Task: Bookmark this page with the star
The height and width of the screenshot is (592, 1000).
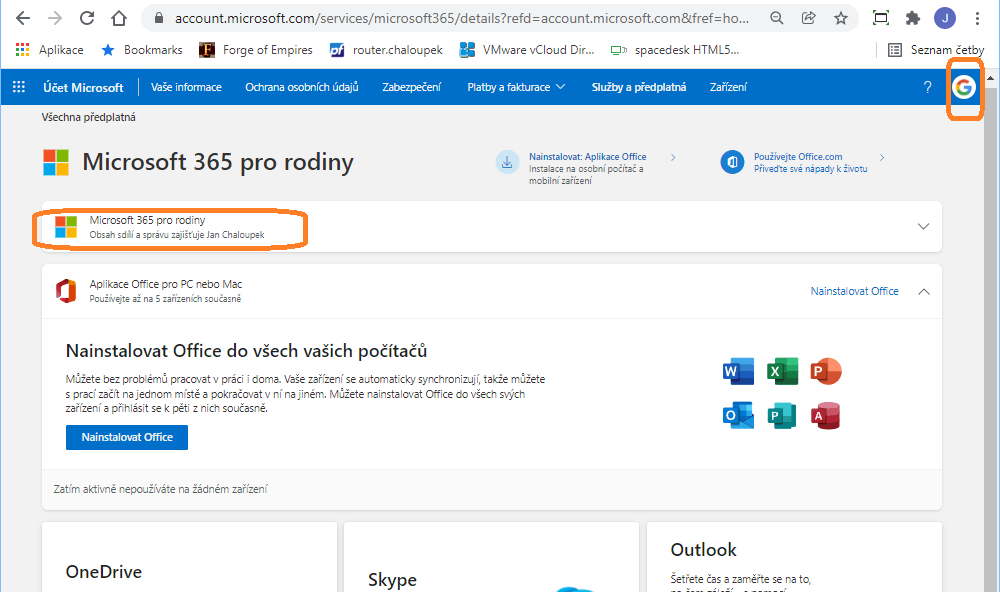Action: [841, 18]
